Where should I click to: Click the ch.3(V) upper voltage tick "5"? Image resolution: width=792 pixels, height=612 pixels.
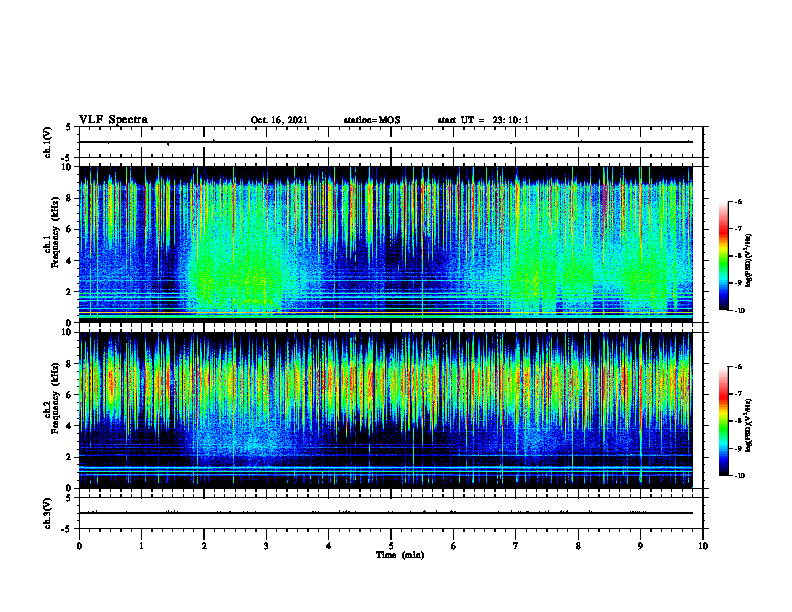[x=69, y=498]
